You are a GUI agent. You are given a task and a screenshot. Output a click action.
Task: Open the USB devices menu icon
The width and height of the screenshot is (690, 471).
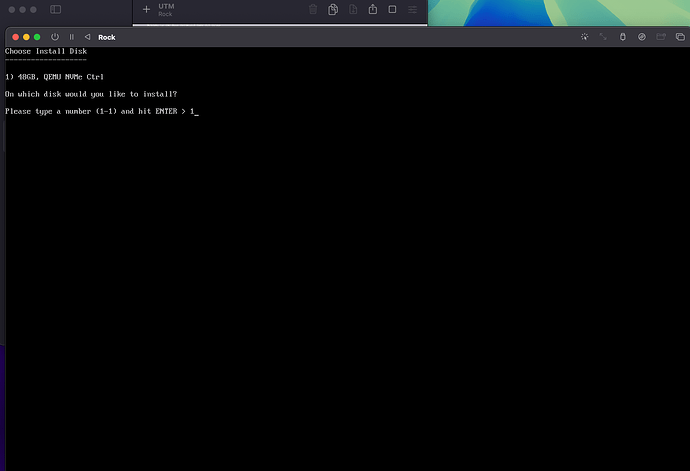point(622,37)
